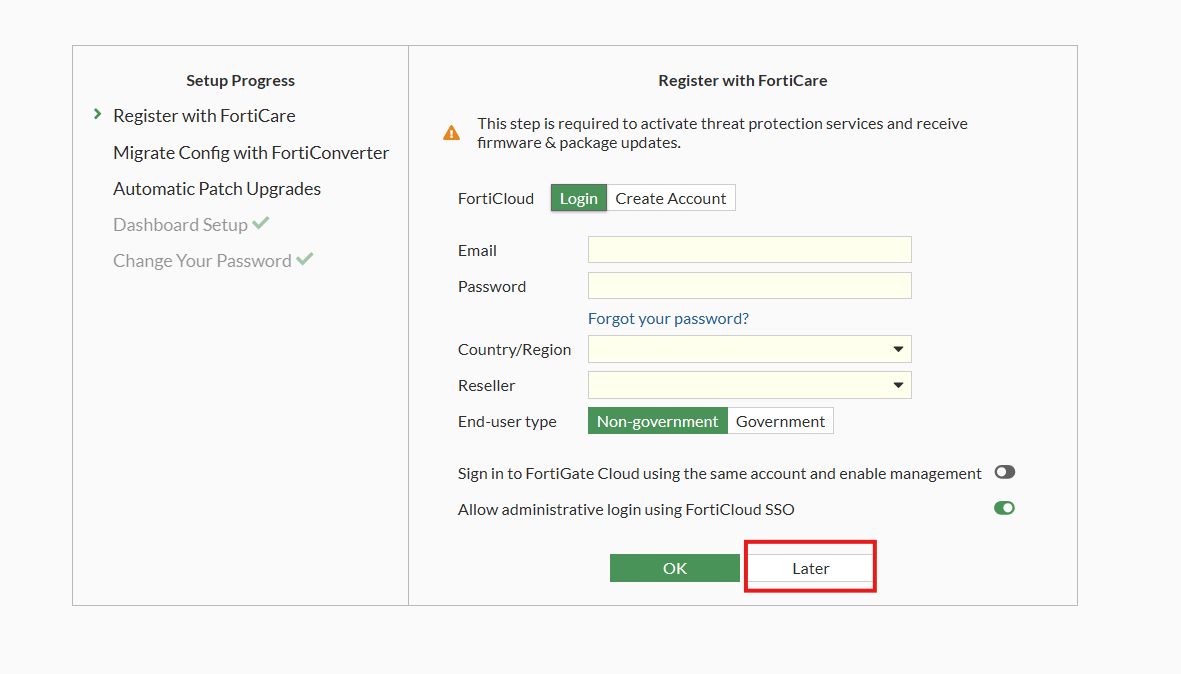The height and width of the screenshot is (674, 1181).
Task: Switch to the Create Account tab
Action: tap(670, 198)
